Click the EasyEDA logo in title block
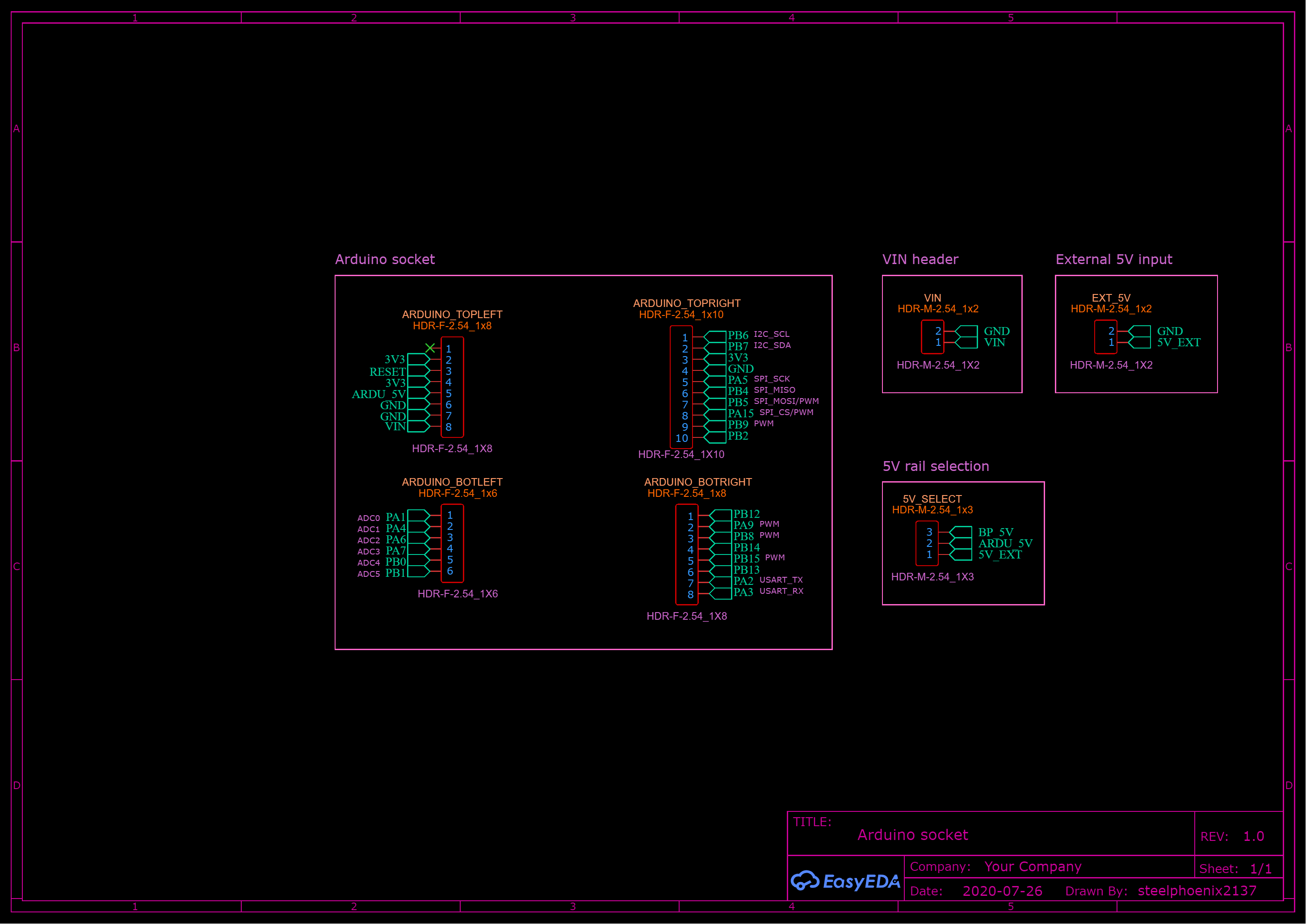The height and width of the screenshot is (924, 1306). point(845,881)
